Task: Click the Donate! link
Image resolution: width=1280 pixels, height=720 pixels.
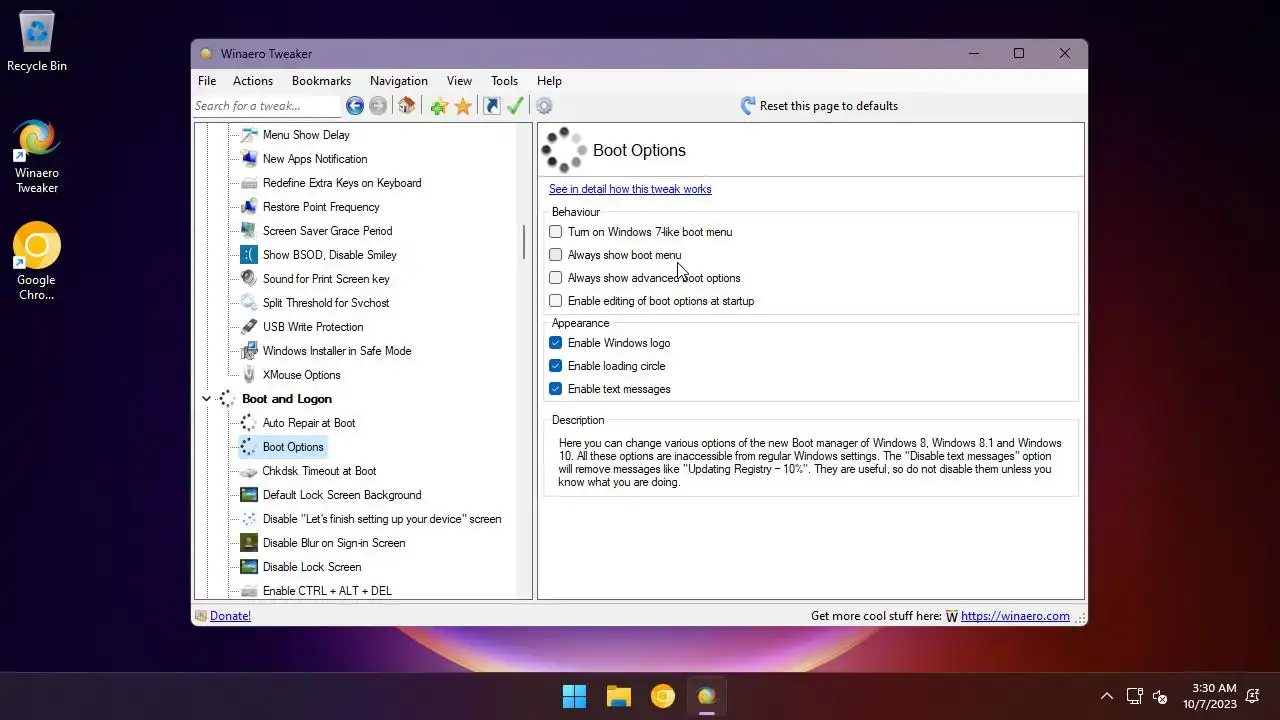Action: pos(230,616)
